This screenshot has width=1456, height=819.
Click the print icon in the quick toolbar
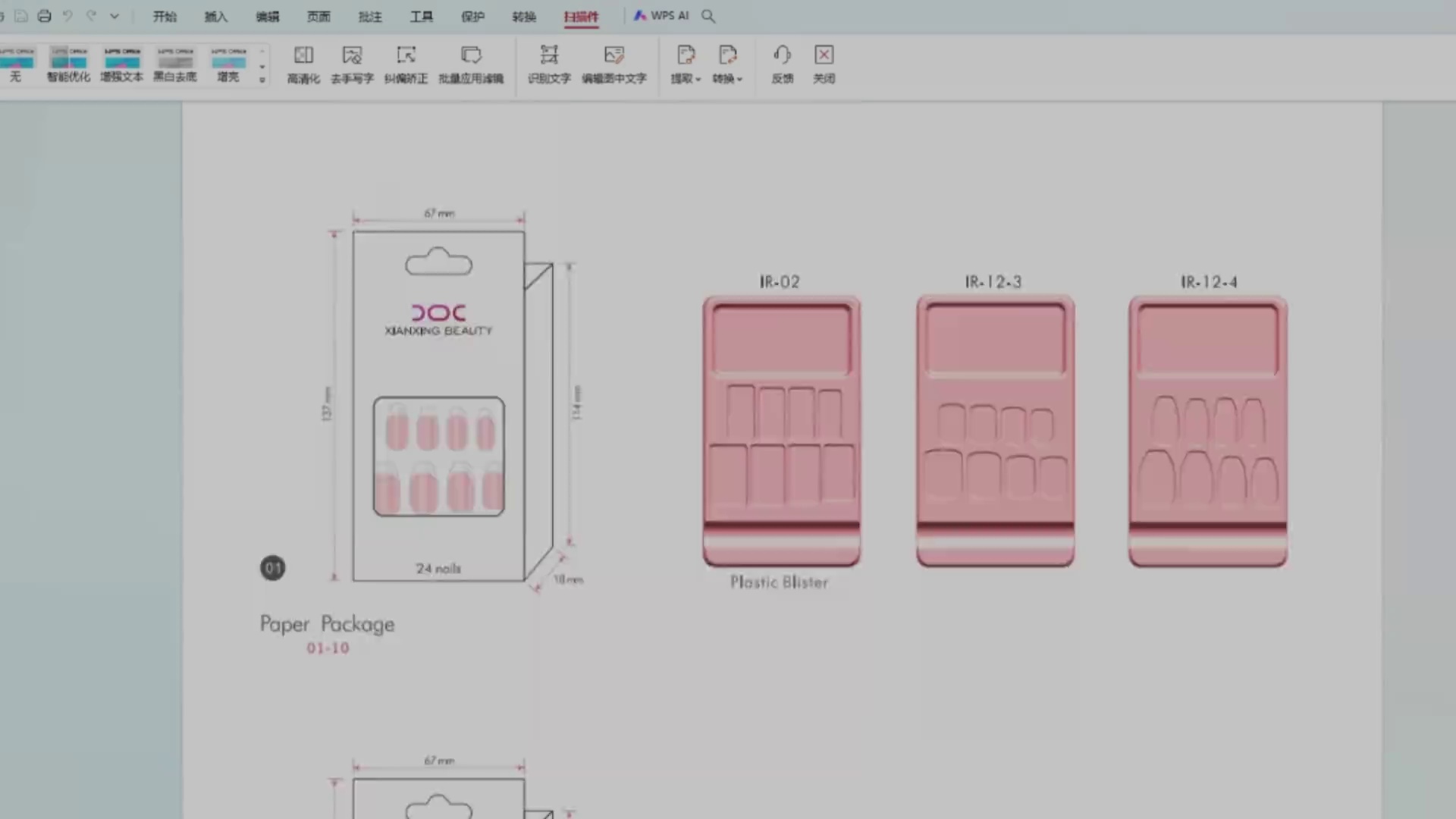(44, 16)
